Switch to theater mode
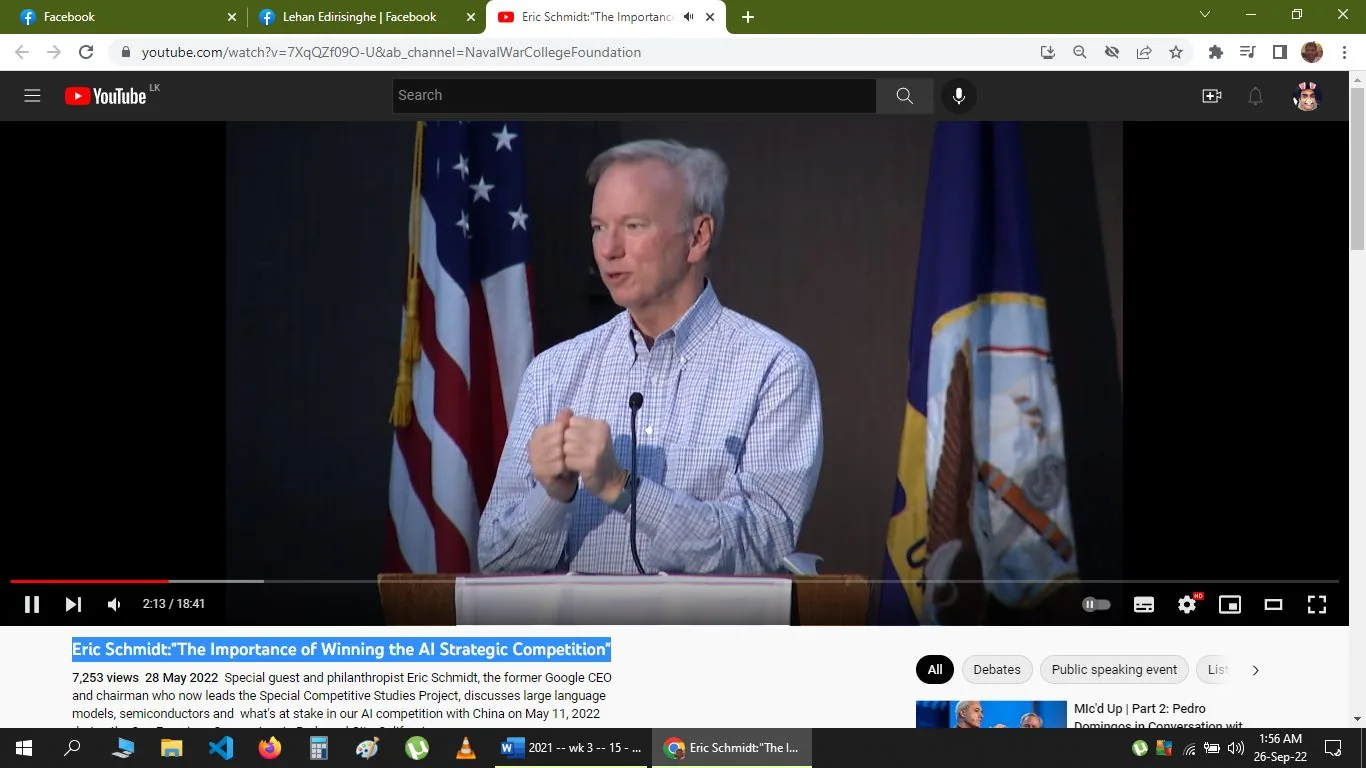This screenshot has width=1366, height=768. click(1272, 604)
